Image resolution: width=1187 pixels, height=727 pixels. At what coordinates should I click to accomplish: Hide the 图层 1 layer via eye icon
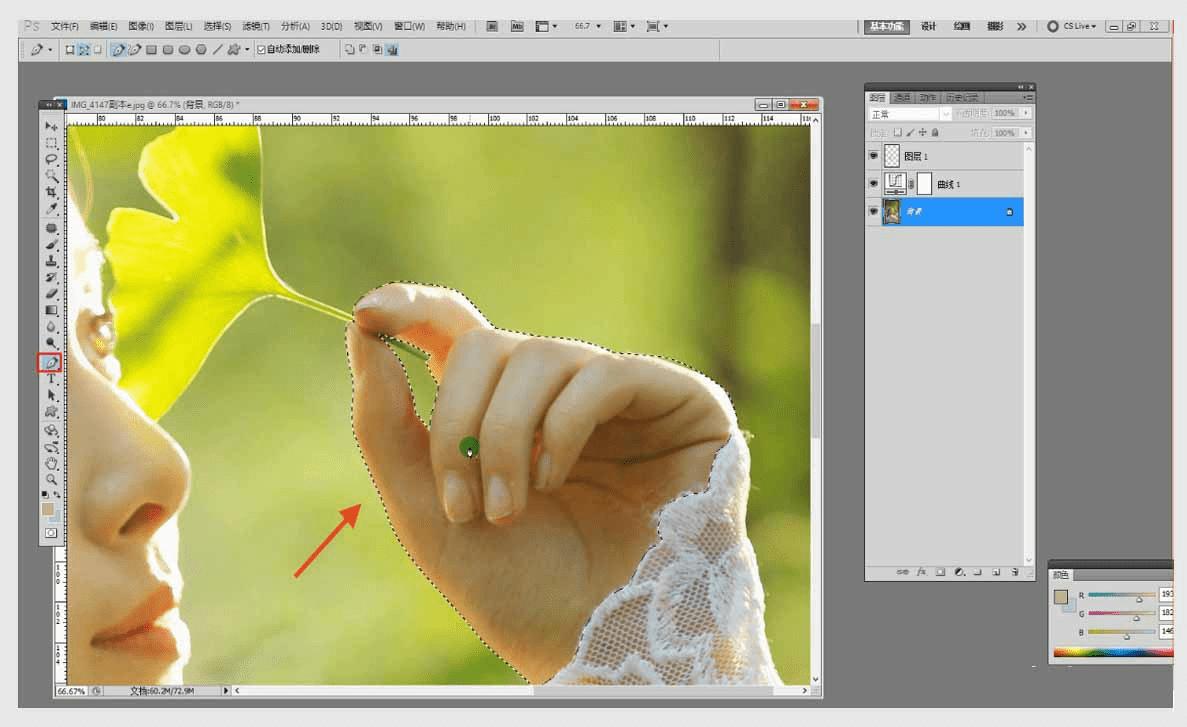coord(874,157)
